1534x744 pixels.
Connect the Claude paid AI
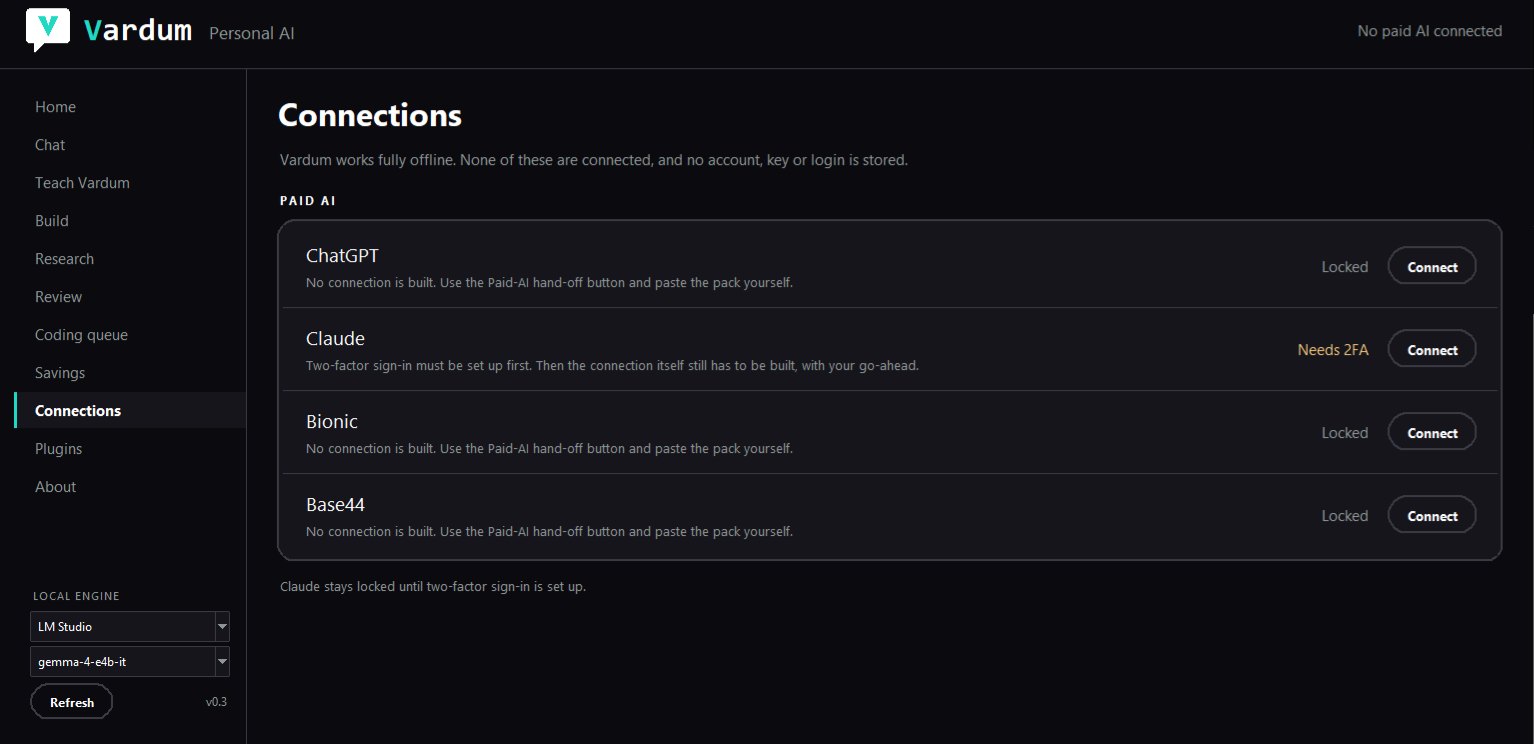[1432, 350]
